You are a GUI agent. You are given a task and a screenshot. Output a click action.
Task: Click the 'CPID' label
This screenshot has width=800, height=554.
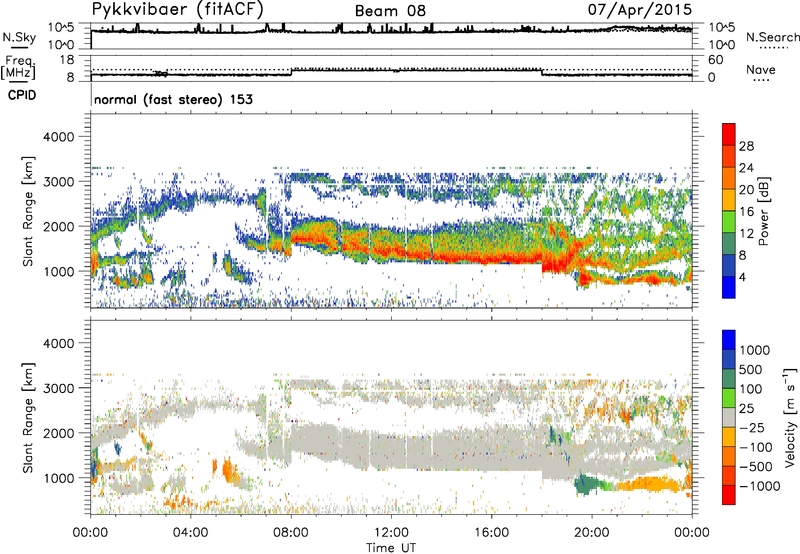click(x=22, y=95)
